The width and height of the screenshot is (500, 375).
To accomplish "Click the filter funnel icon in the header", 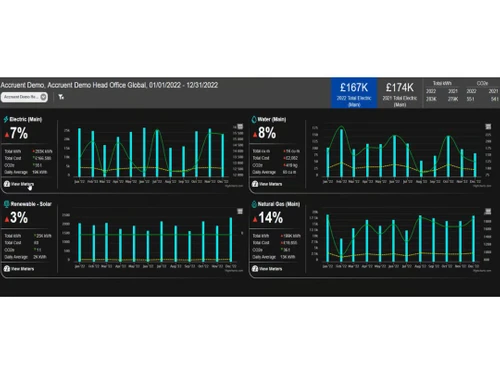I will [x=61, y=97].
